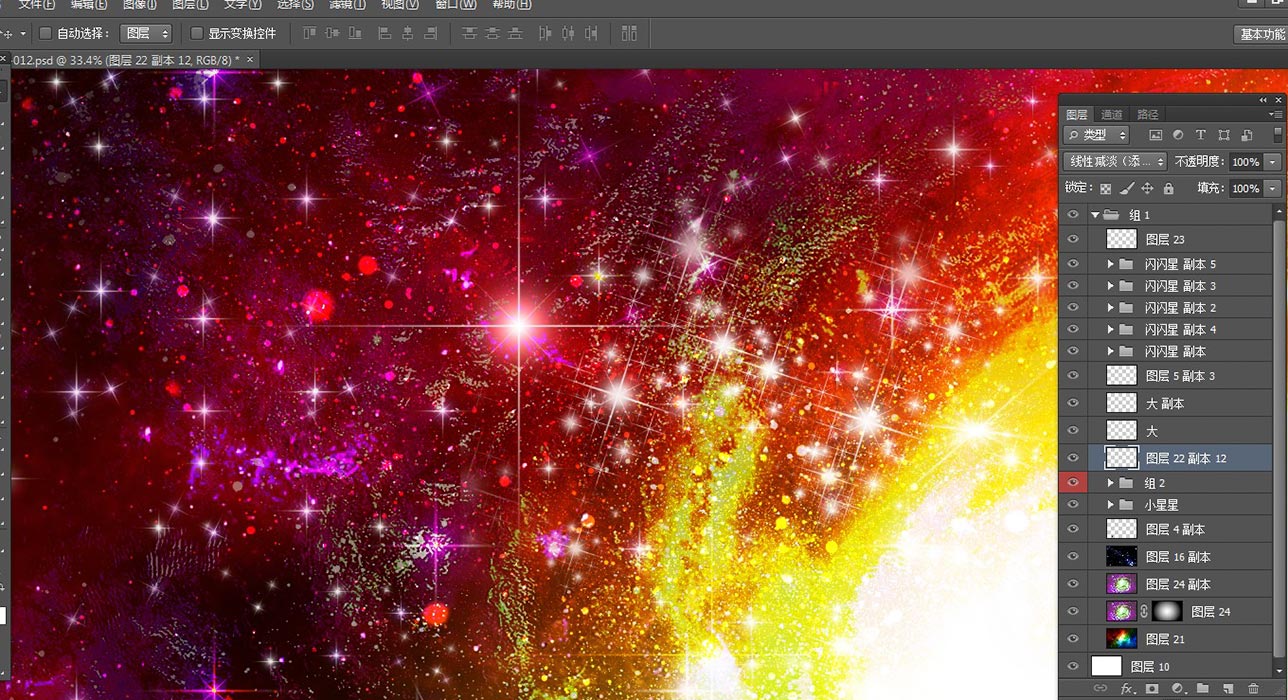Screen dimensions: 1288x700
Task: Open the Layers panel flyout menu
Action: coord(1277,115)
